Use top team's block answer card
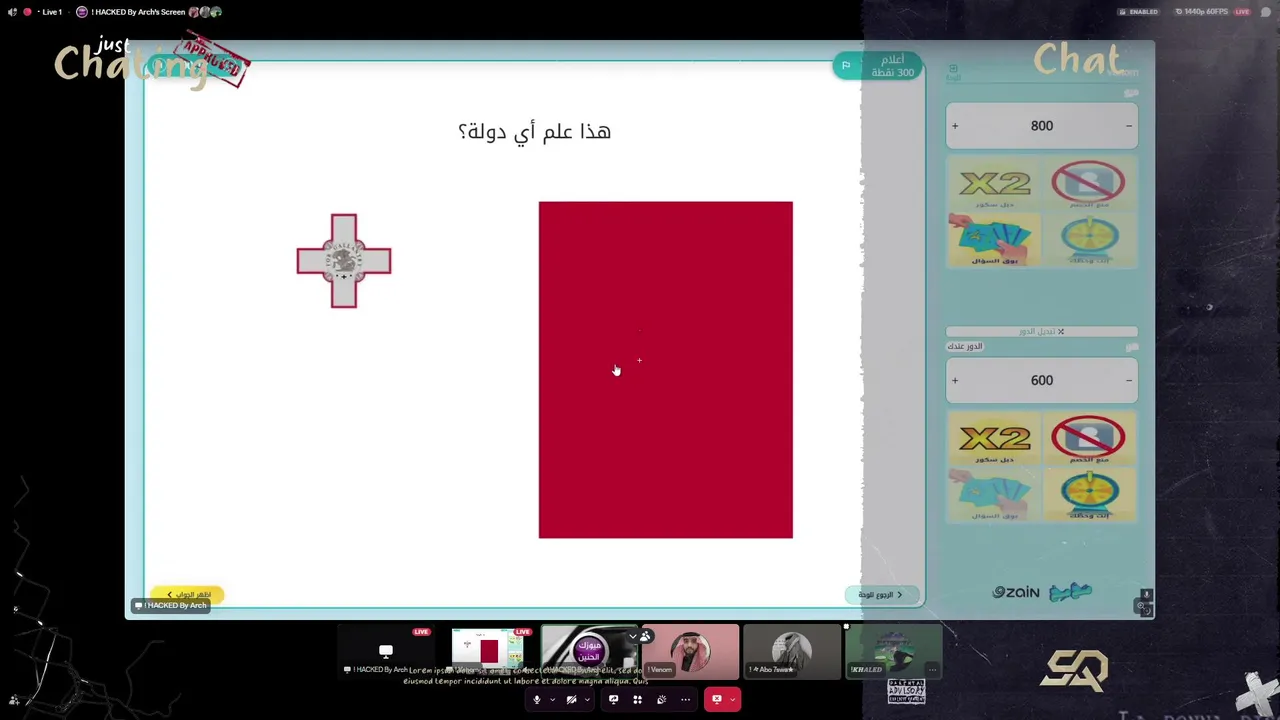1280x720 pixels. tap(1088, 184)
